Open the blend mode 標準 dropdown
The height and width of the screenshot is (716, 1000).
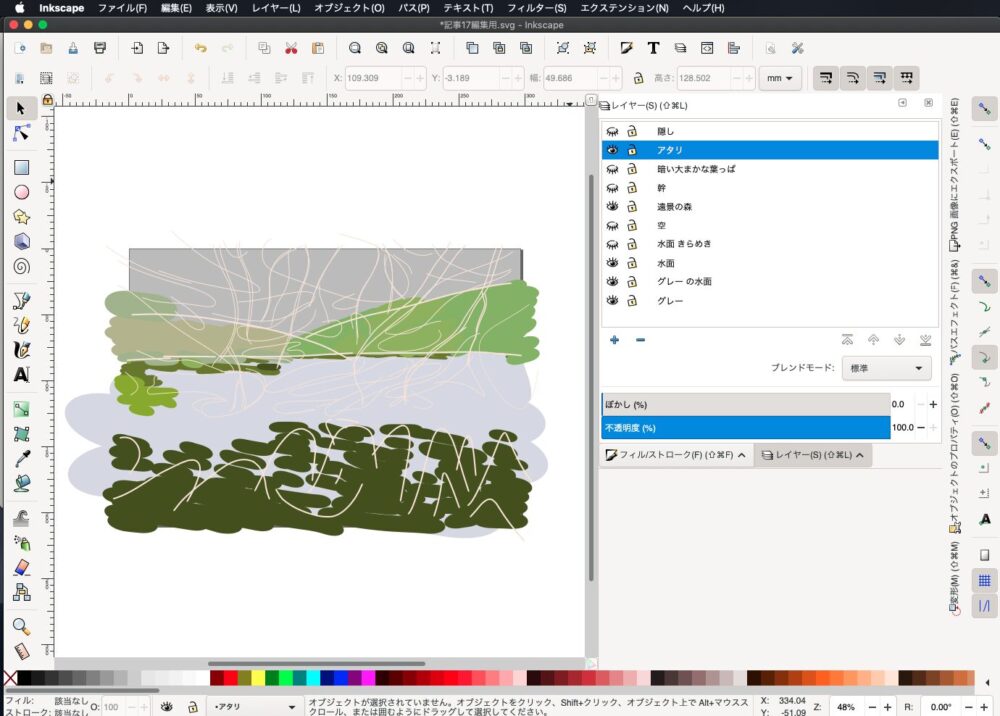[886, 368]
